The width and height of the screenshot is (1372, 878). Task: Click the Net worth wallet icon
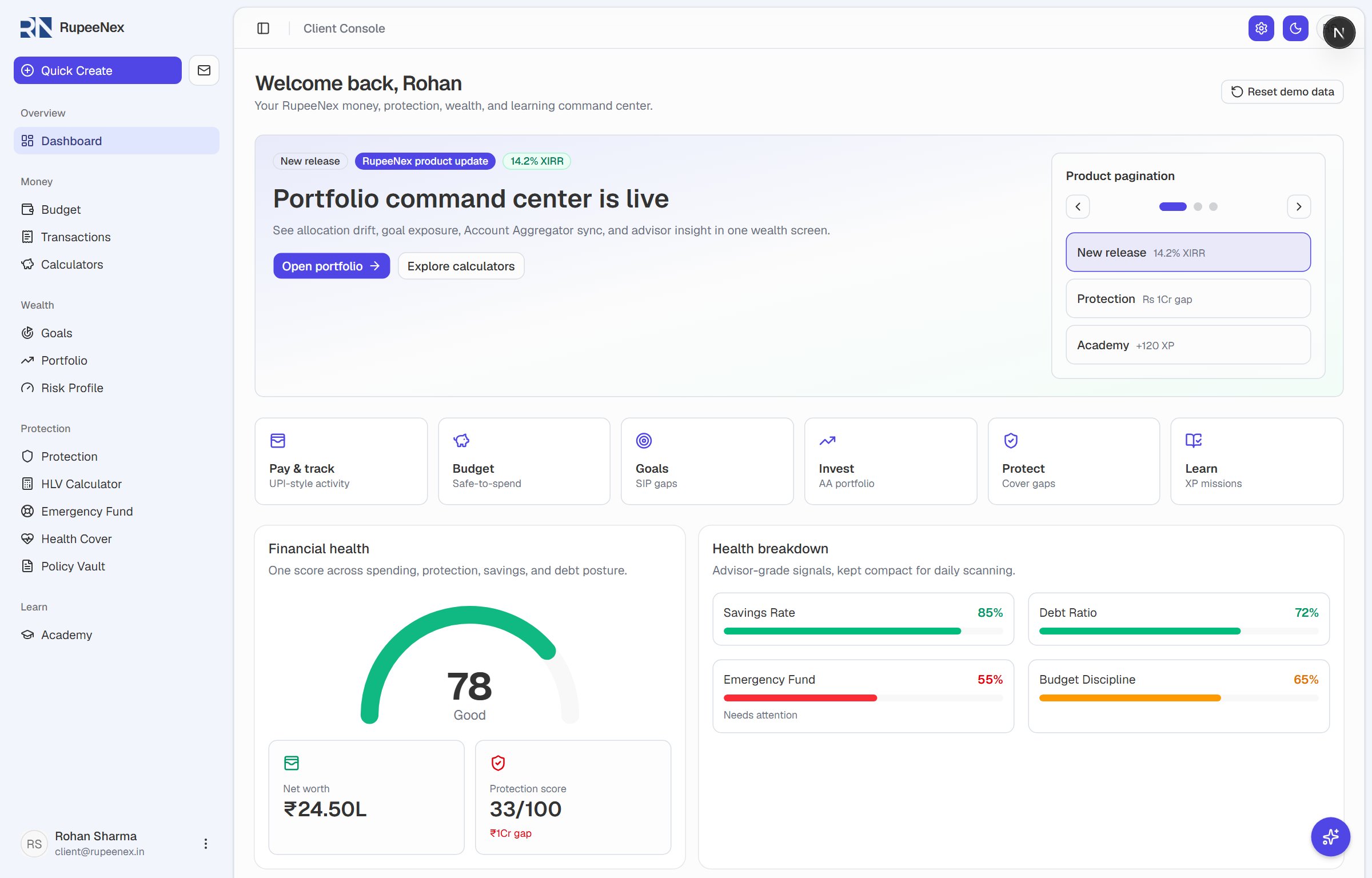tap(292, 763)
